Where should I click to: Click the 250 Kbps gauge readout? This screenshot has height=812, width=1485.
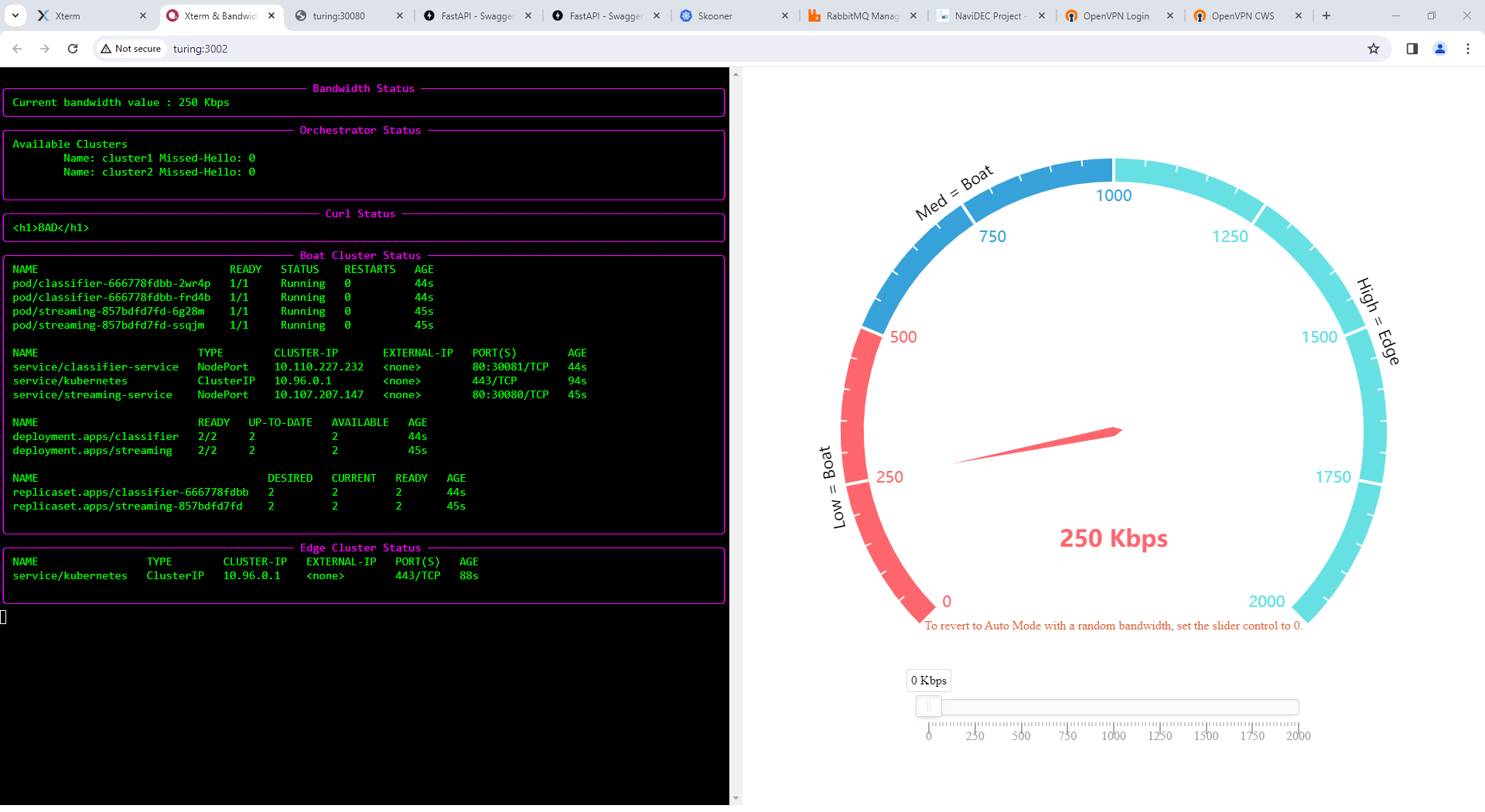coord(1114,538)
